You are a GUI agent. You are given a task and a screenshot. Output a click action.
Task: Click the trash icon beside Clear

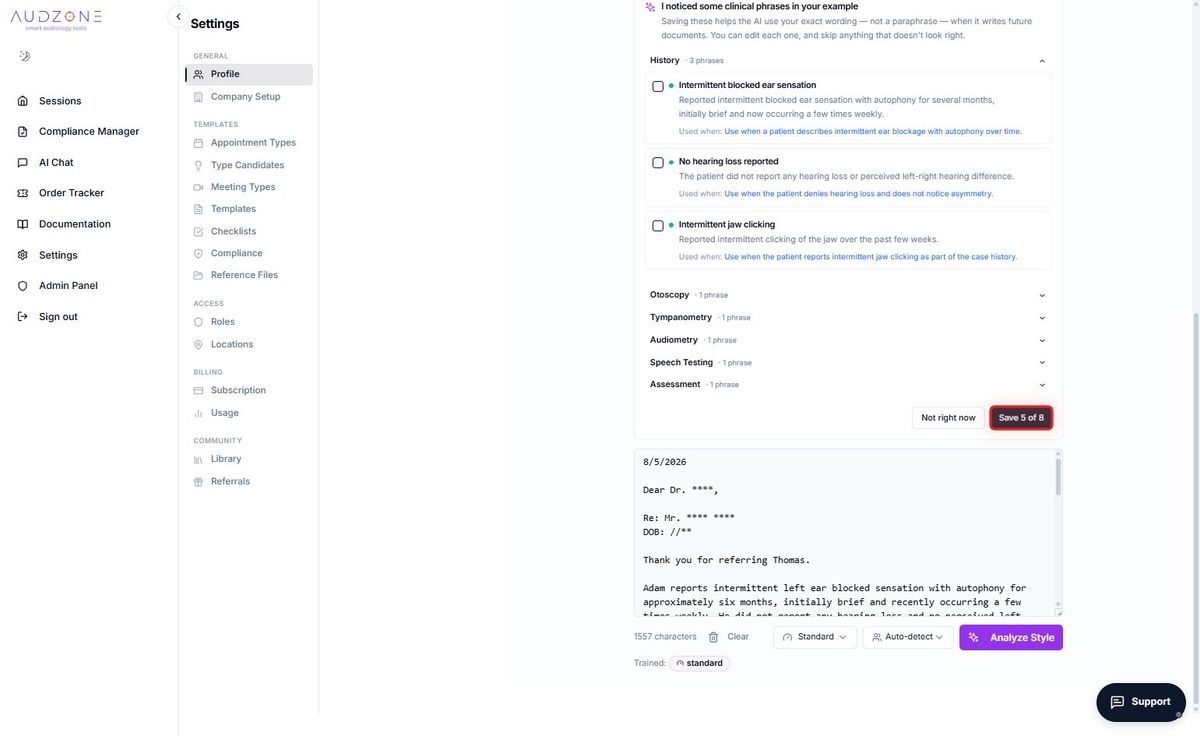tap(713, 637)
